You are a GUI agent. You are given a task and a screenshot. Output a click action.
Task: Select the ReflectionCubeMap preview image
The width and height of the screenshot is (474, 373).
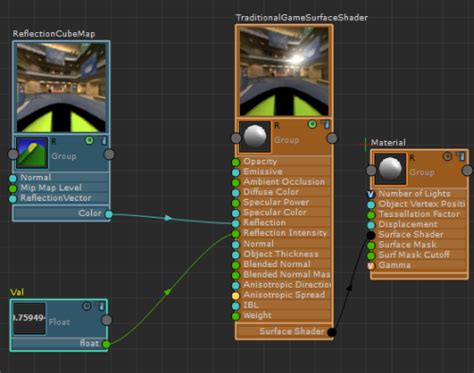click(61, 87)
